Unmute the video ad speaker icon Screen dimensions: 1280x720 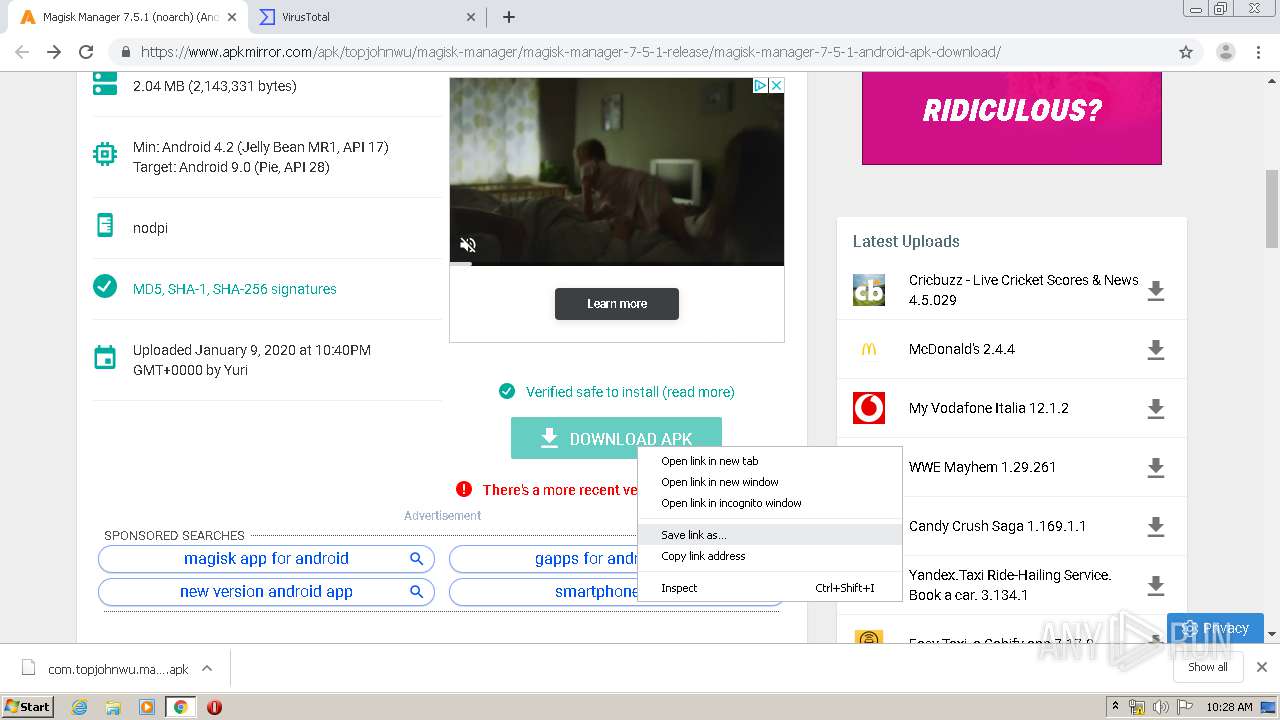click(468, 245)
